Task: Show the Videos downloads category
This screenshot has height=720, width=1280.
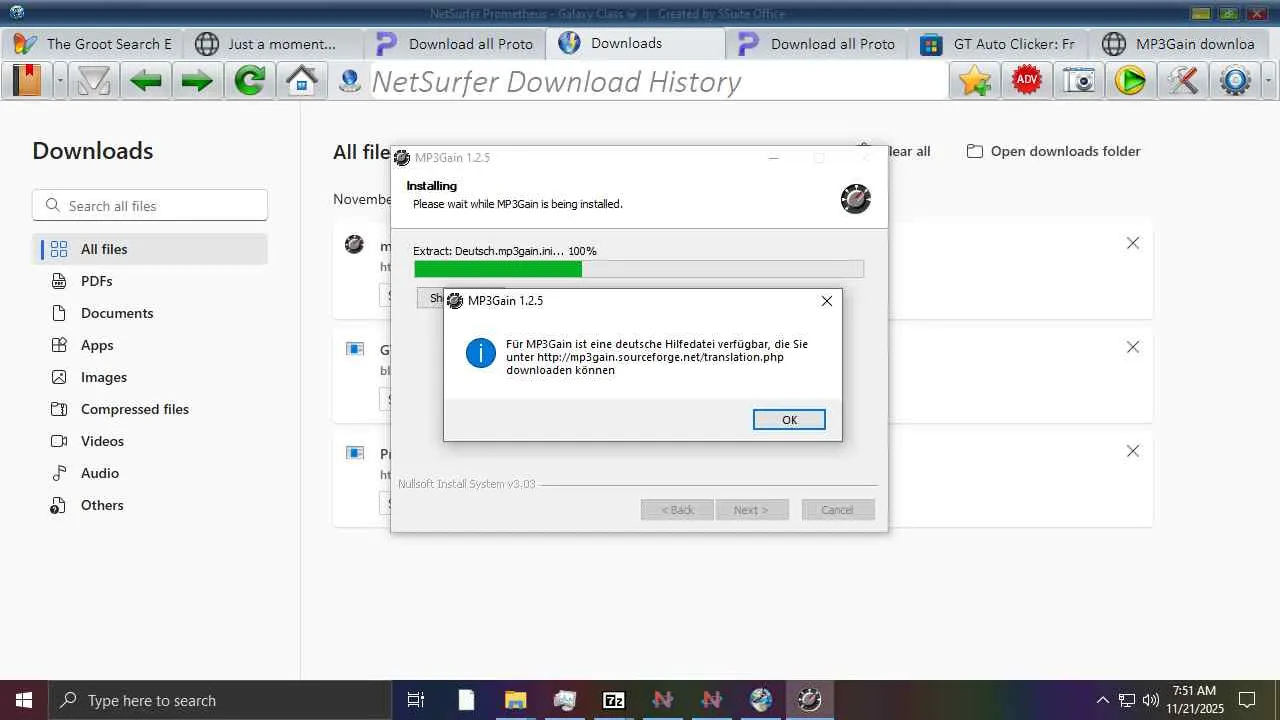Action: [x=150, y=441]
